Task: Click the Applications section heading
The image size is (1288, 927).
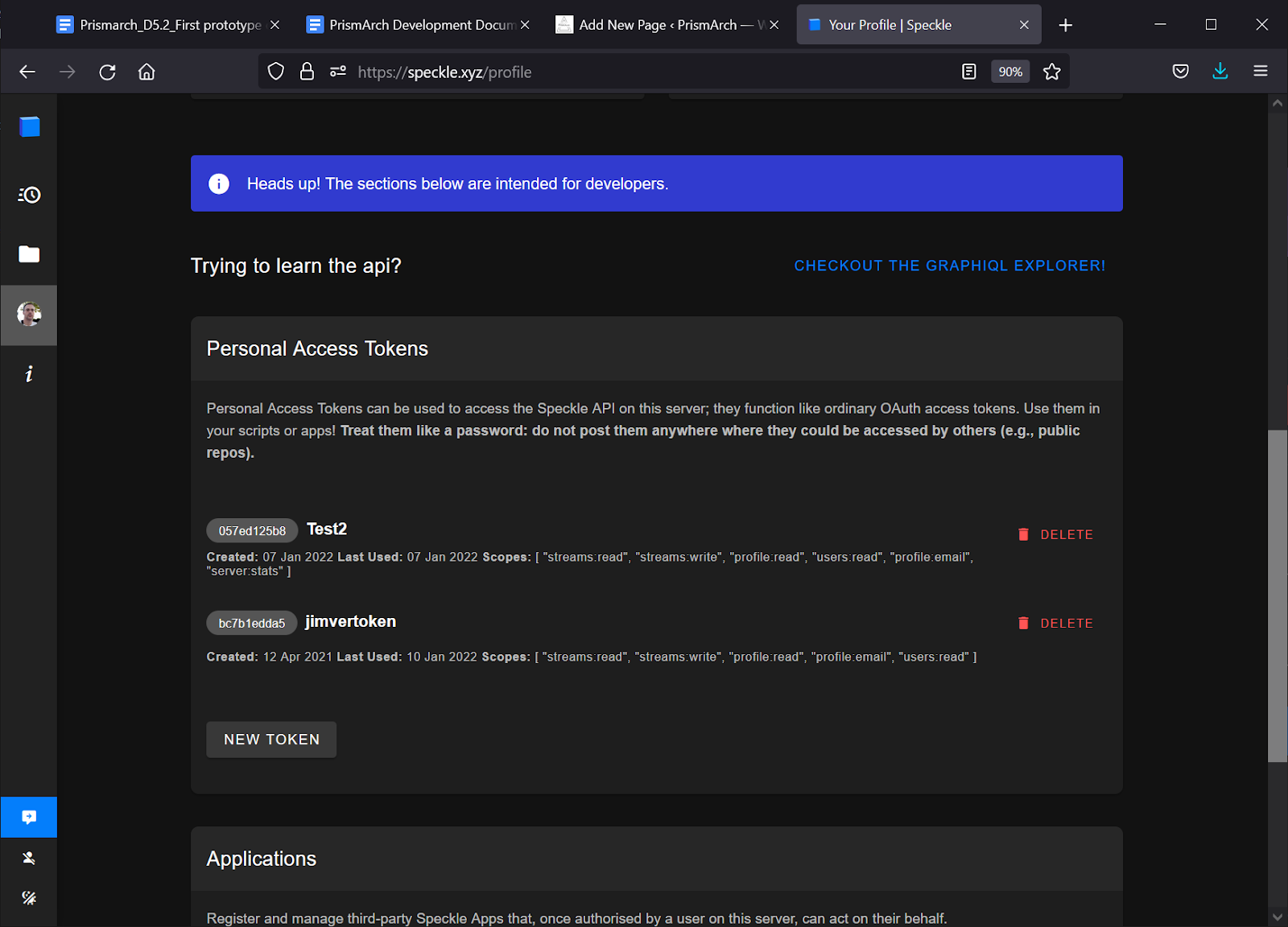Action: click(x=262, y=859)
